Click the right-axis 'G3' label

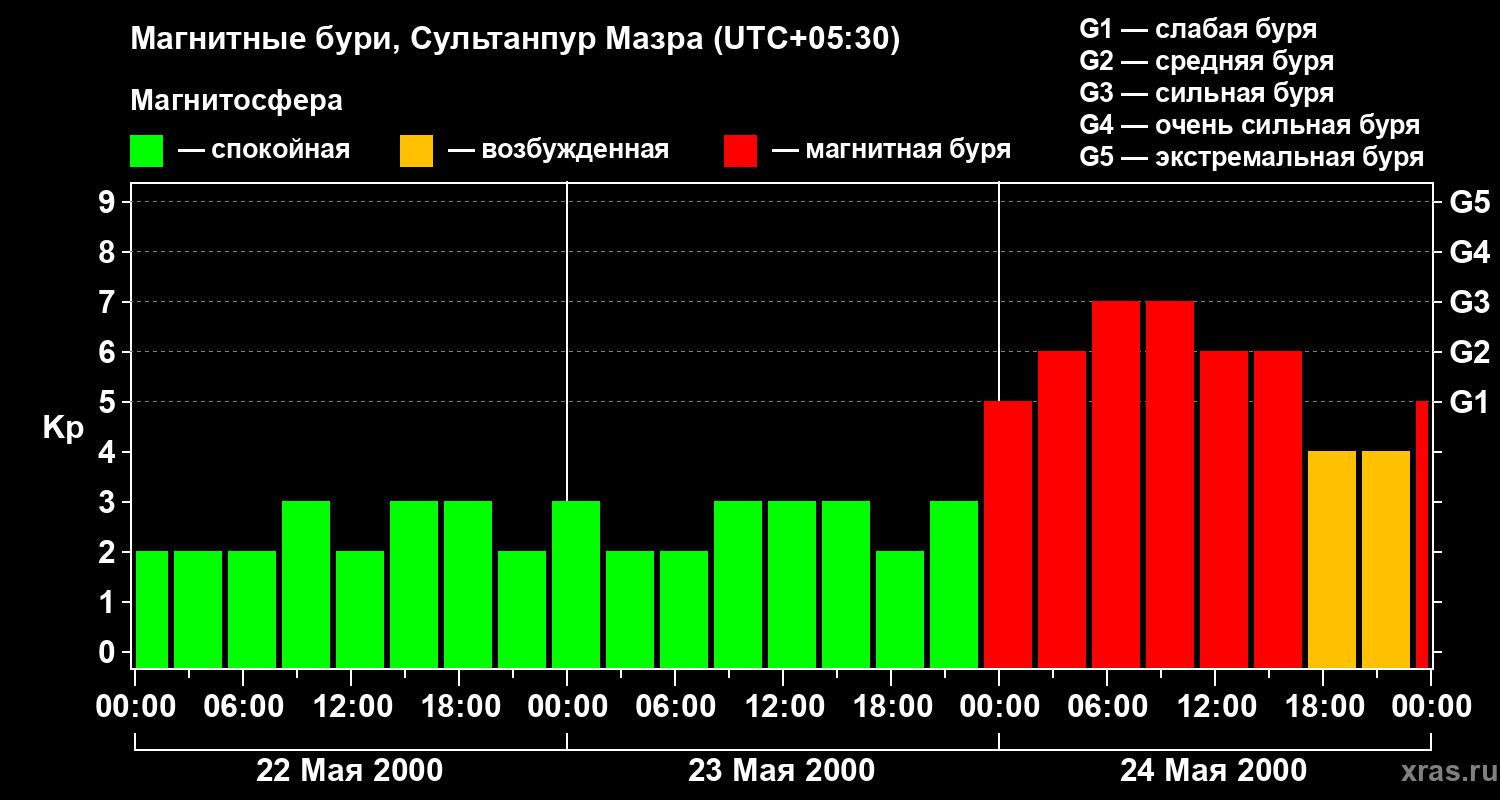pos(1469,302)
